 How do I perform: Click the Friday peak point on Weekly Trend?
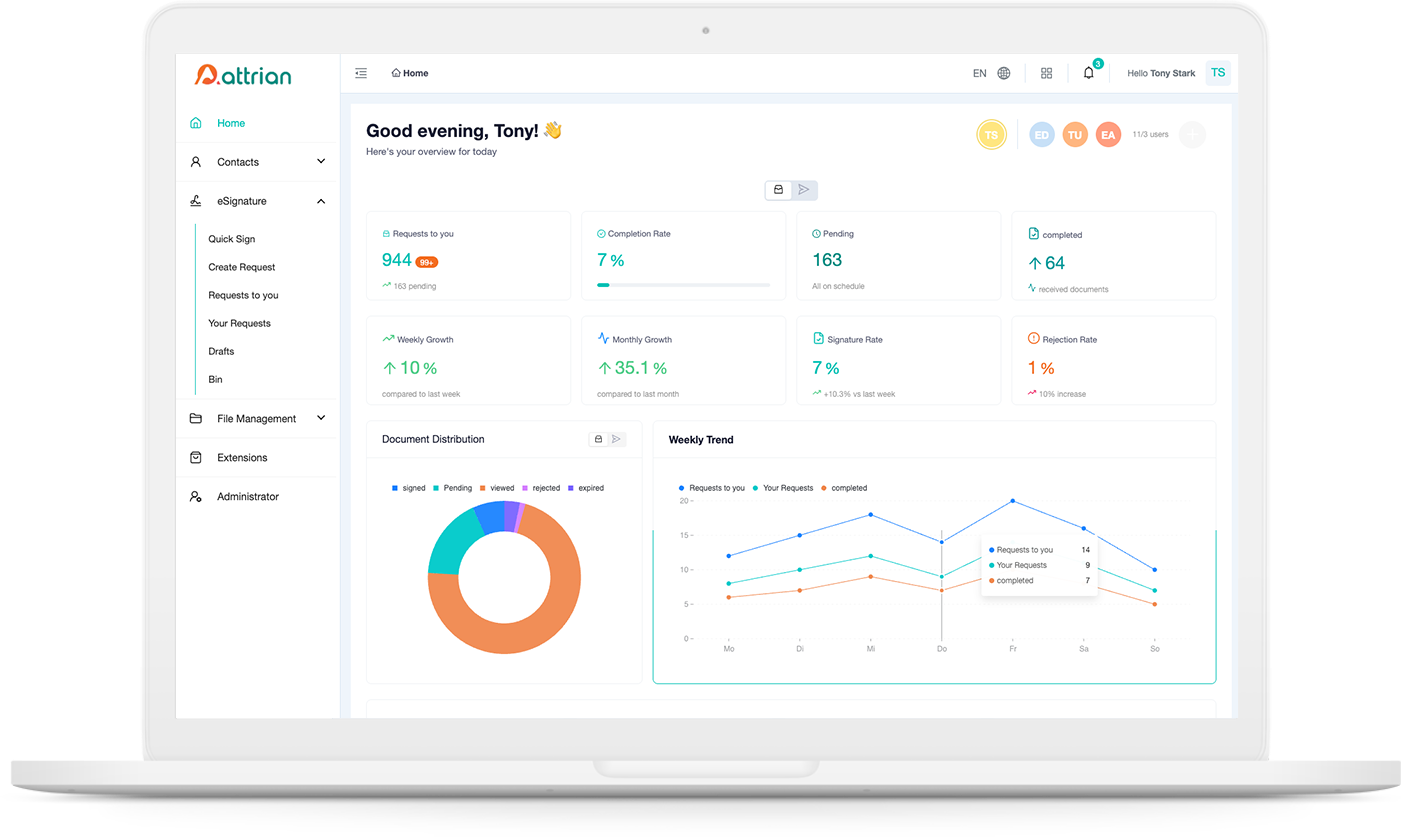(x=1013, y=501)
